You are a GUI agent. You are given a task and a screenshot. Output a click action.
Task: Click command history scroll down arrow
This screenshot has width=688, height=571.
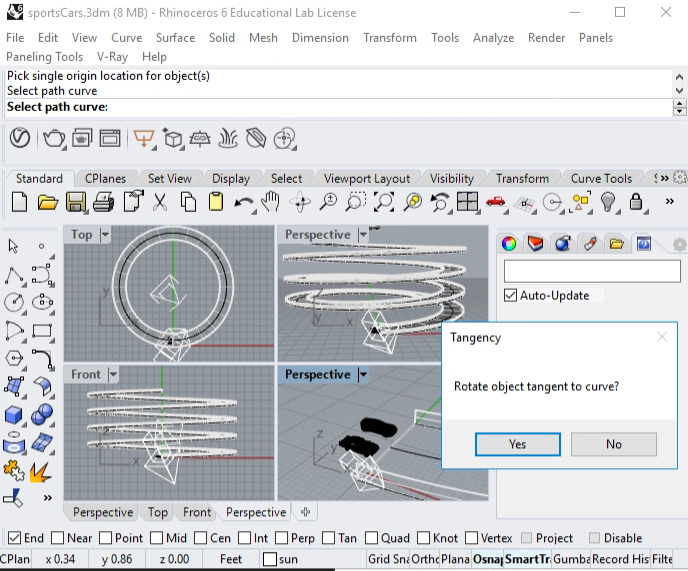click(x=679, y=90)
